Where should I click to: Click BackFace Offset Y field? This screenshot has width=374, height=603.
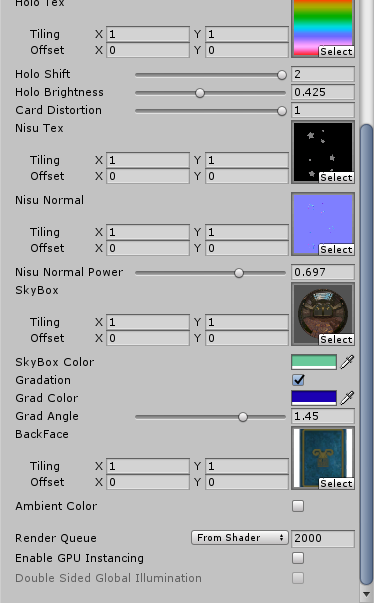pos(247,482)
